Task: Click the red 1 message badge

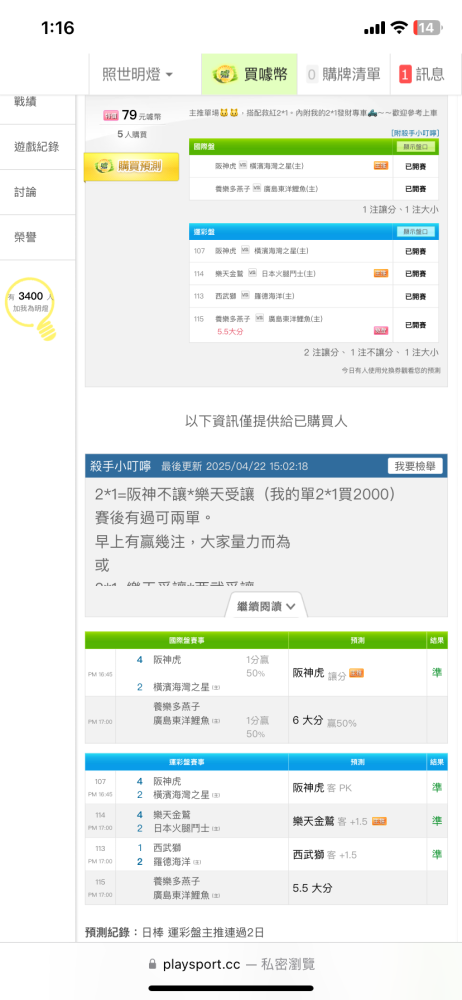Action: point(405,74)
